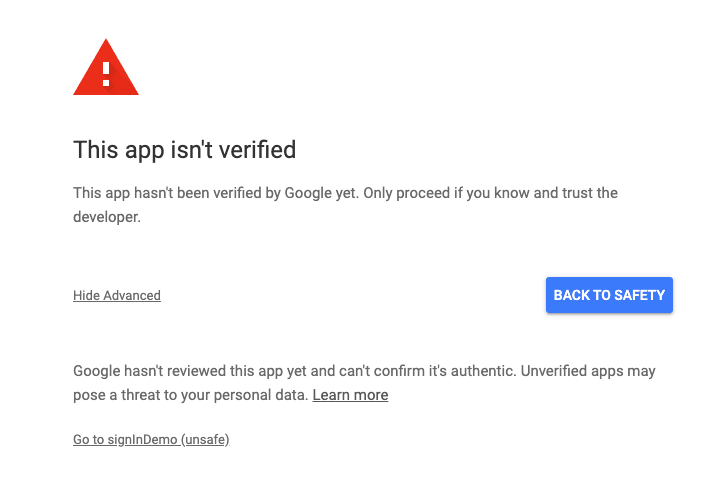Click the word "Advanced" in the Hide Advanced link
719x478 pixels.
coord(132,295)
